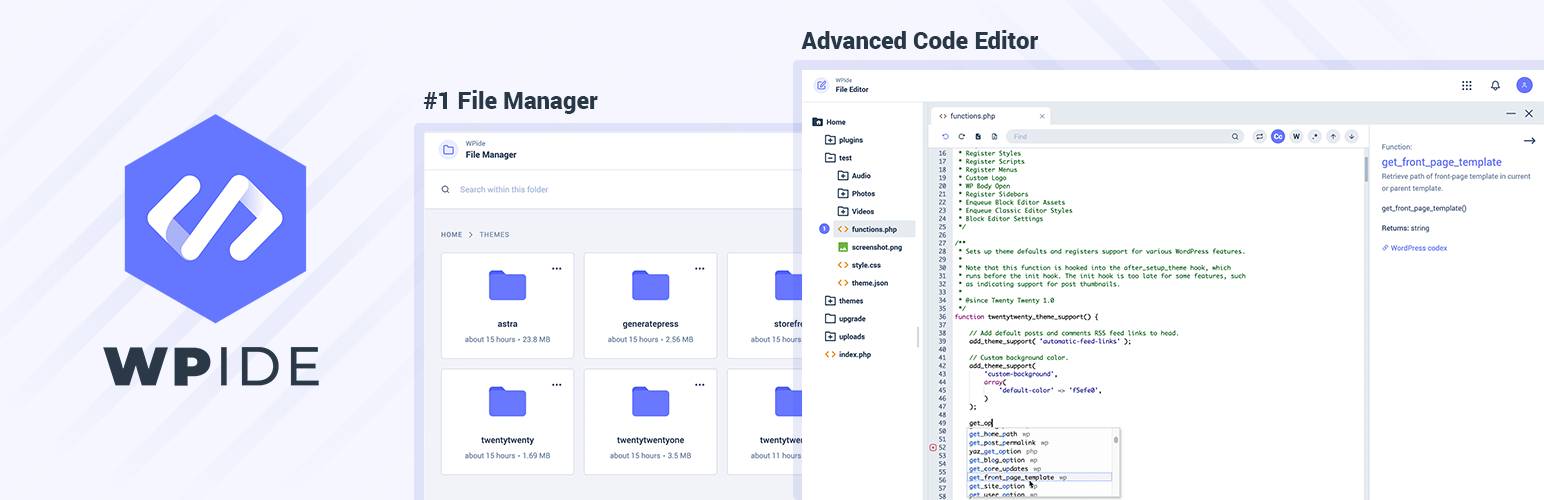Go to HOME in breadcrumb
The image size is (1544, 500).
coord(452,235)
